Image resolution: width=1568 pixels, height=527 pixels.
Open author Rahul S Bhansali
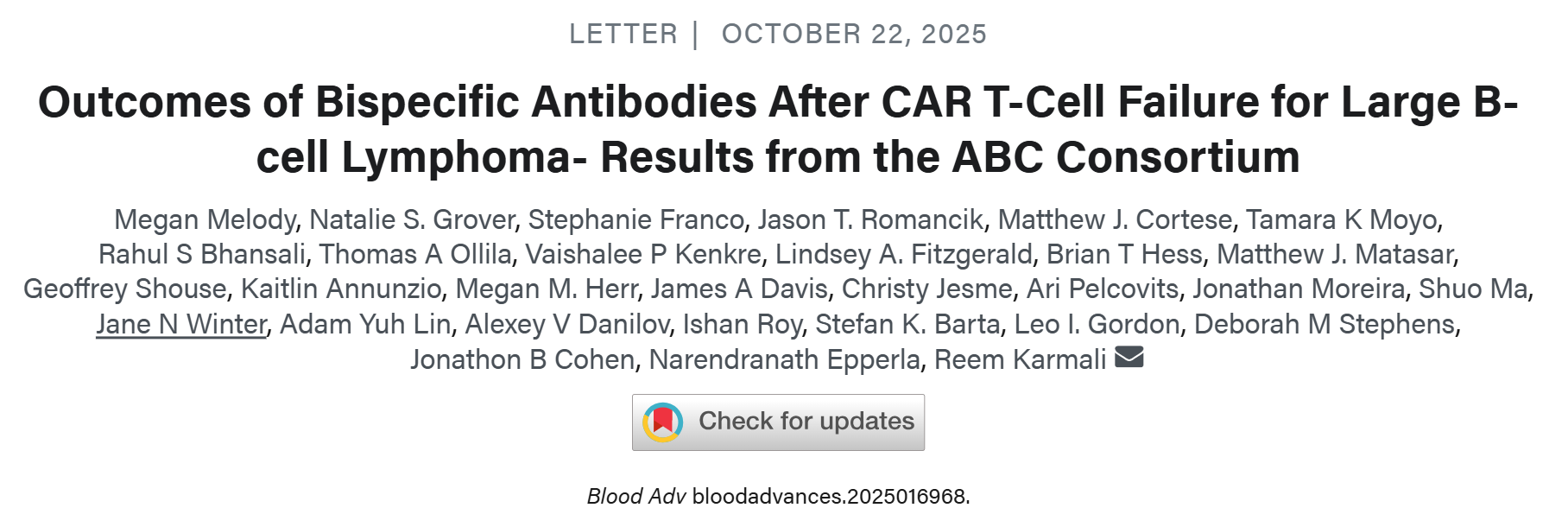(x=202, y=254)
